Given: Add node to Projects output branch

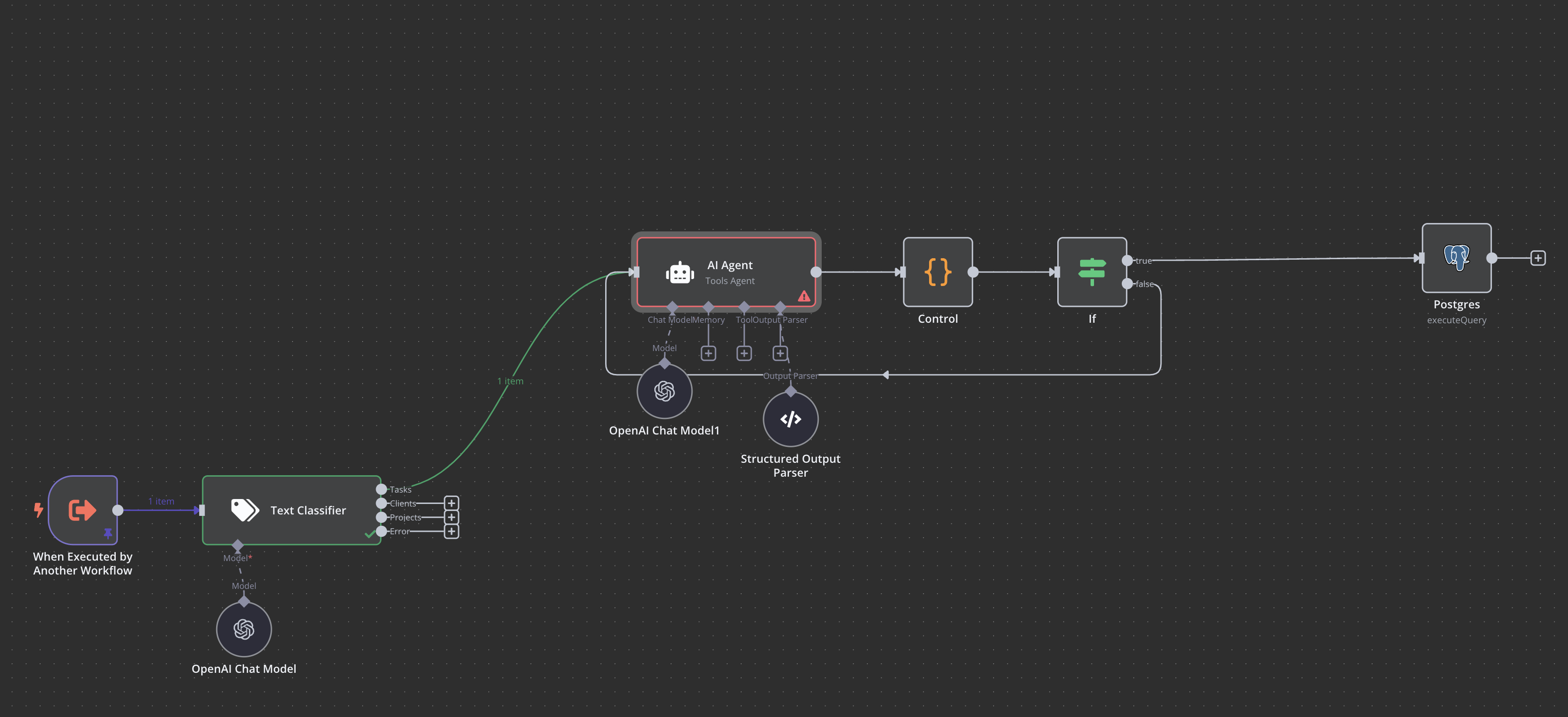Looking at the screenshot, I should 451,517.
